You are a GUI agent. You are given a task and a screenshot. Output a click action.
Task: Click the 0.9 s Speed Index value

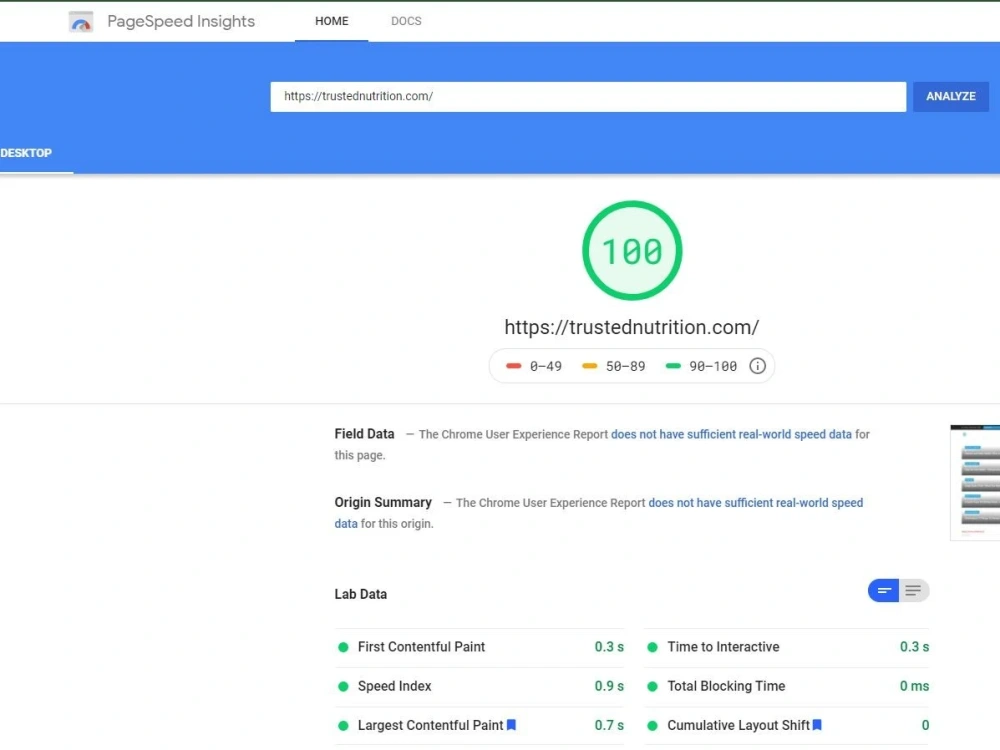(609, 686)
